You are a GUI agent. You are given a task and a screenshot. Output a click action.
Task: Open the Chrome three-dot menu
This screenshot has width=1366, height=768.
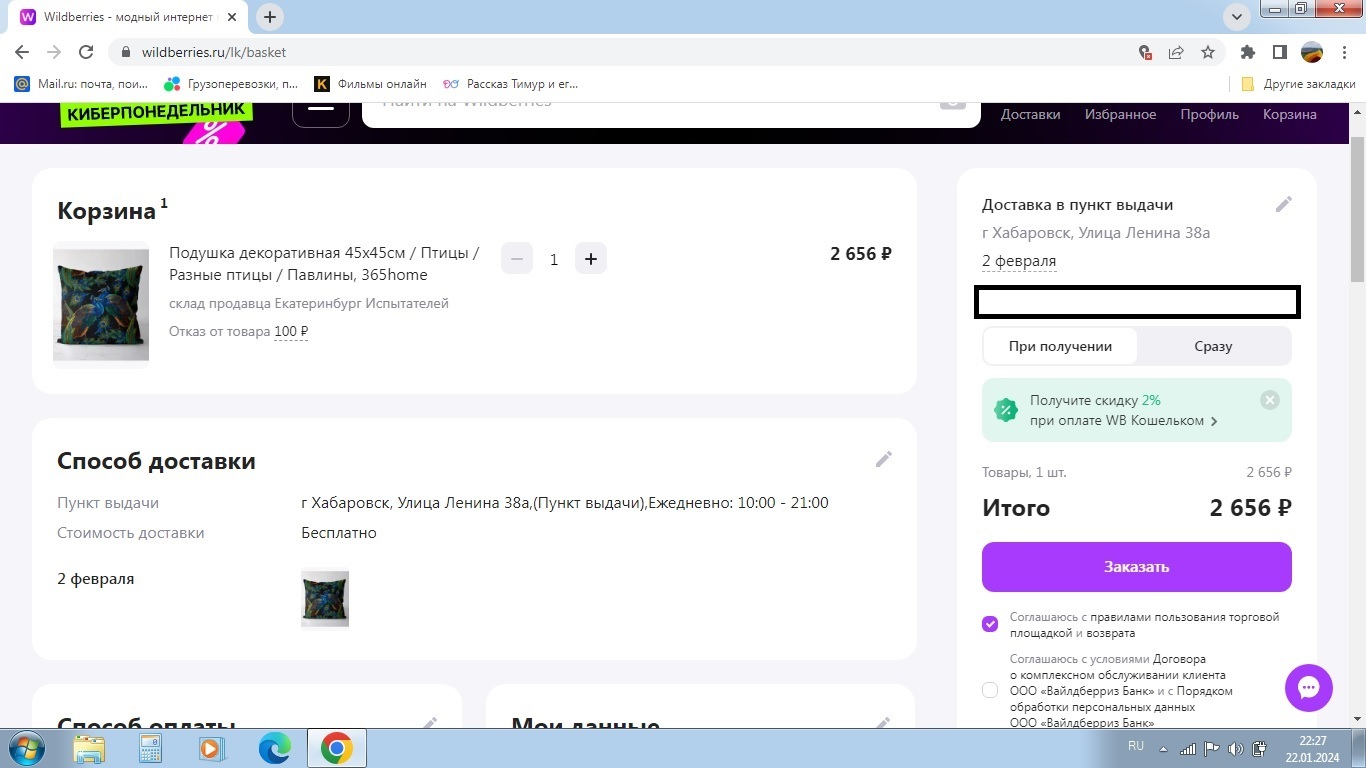click(1343, 52)
